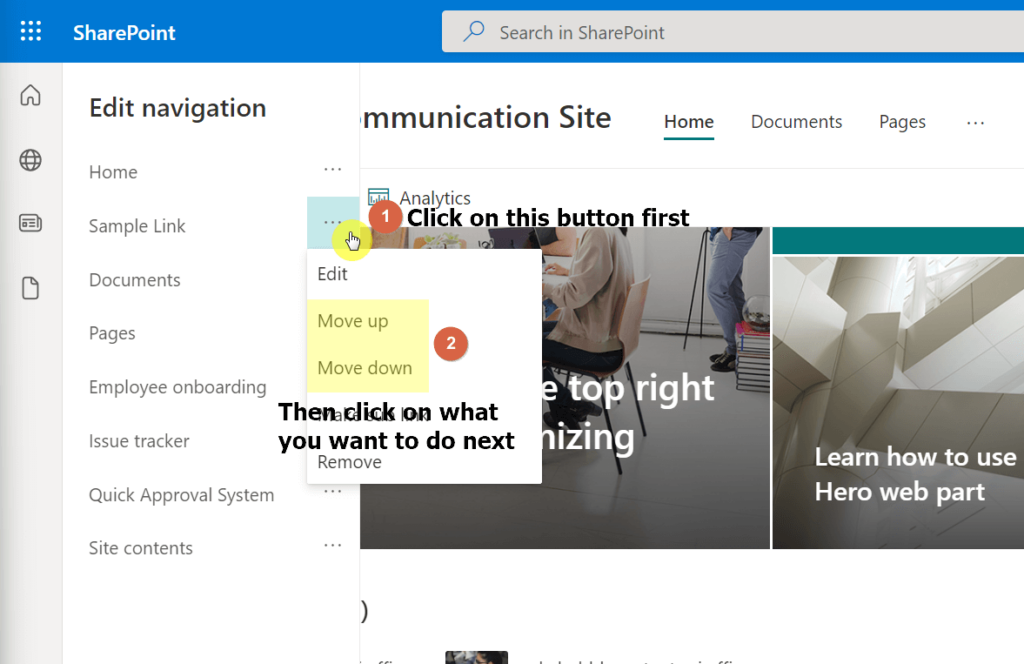Select Pages in Edit navigation list
Viewport: 1024px width, 664px height.
click(112, 334)
